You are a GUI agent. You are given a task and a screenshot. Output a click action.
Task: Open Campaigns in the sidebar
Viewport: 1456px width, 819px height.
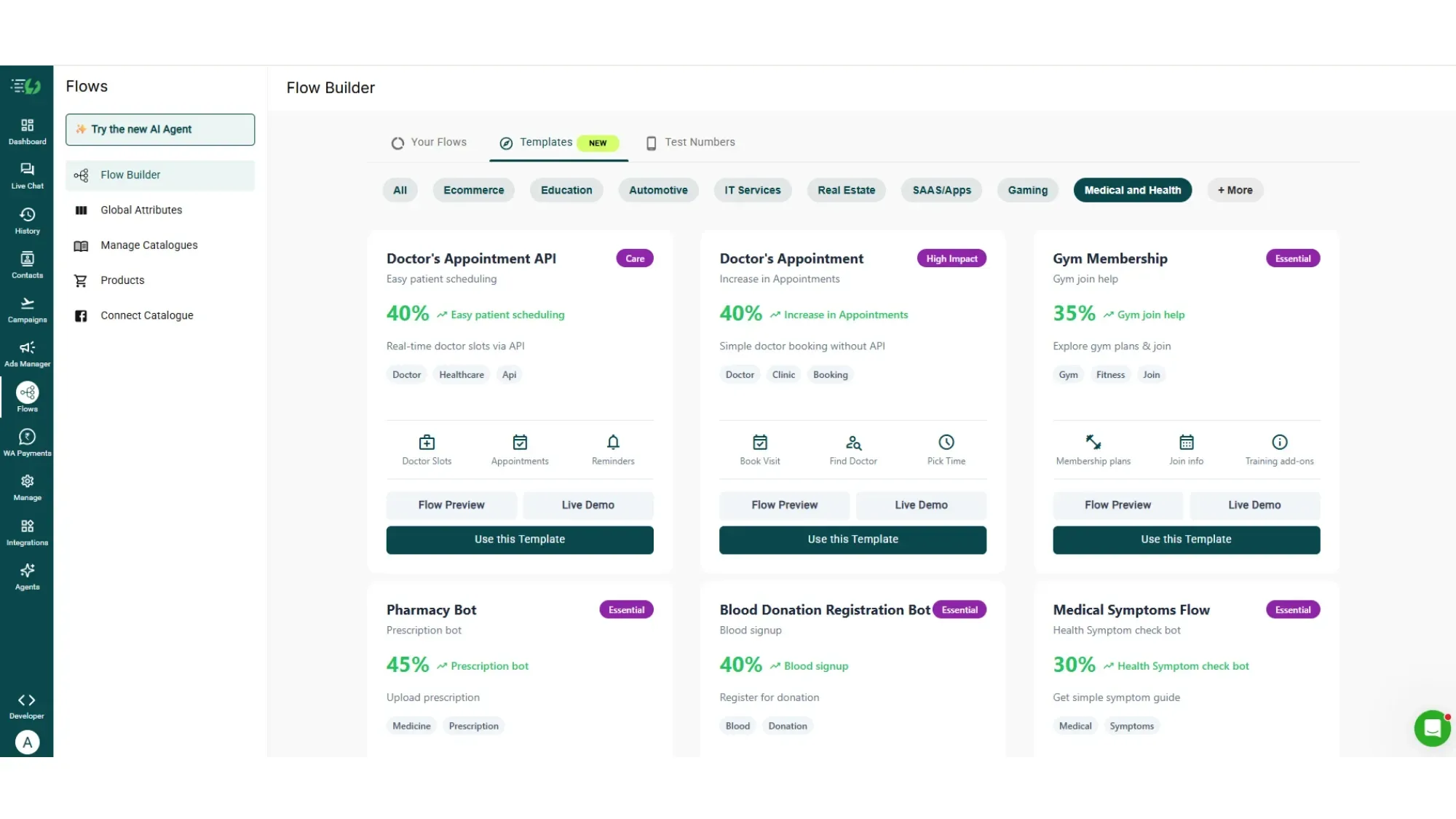27,309
